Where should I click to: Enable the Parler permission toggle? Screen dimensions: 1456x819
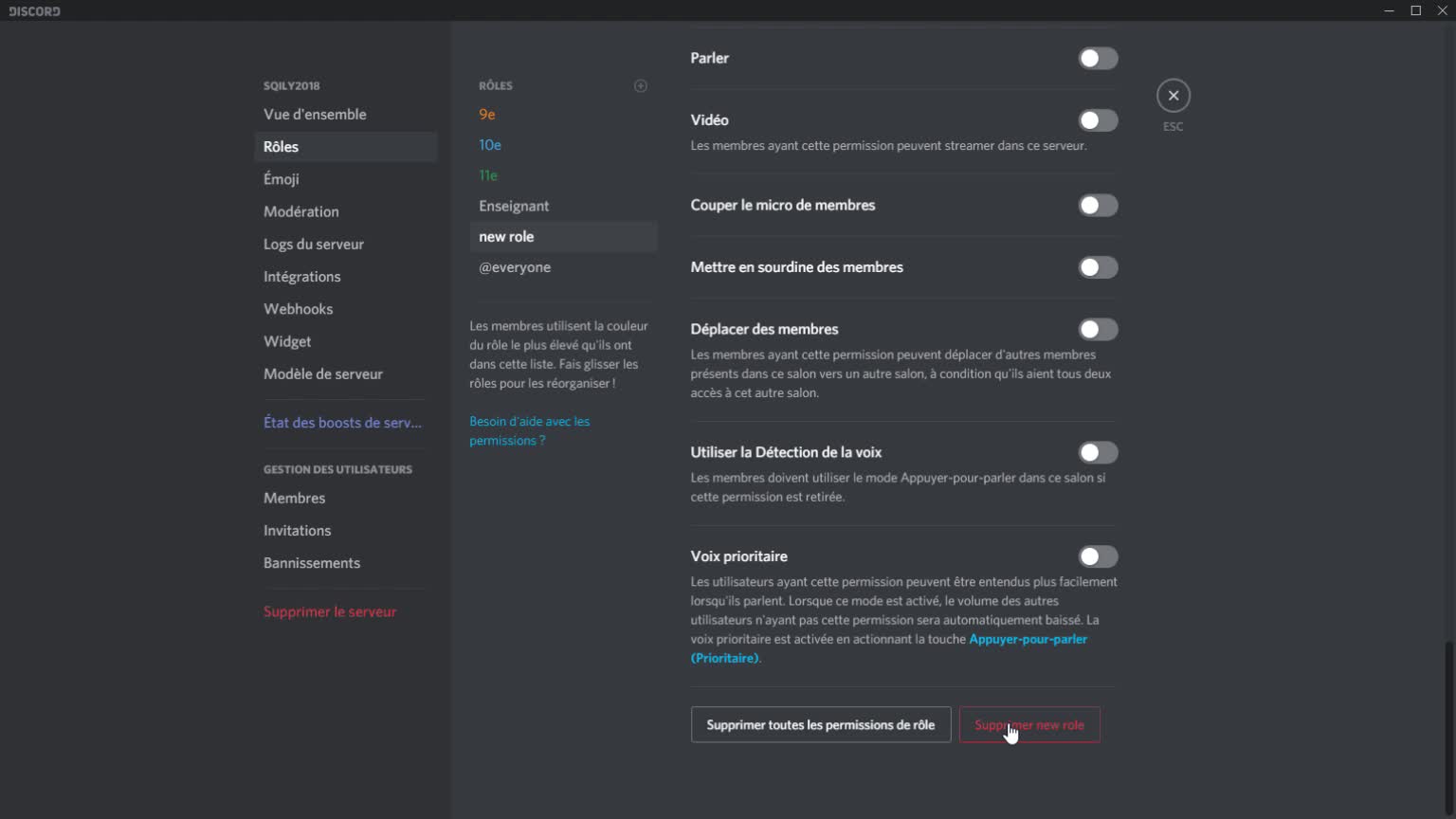coord(1098,59)
